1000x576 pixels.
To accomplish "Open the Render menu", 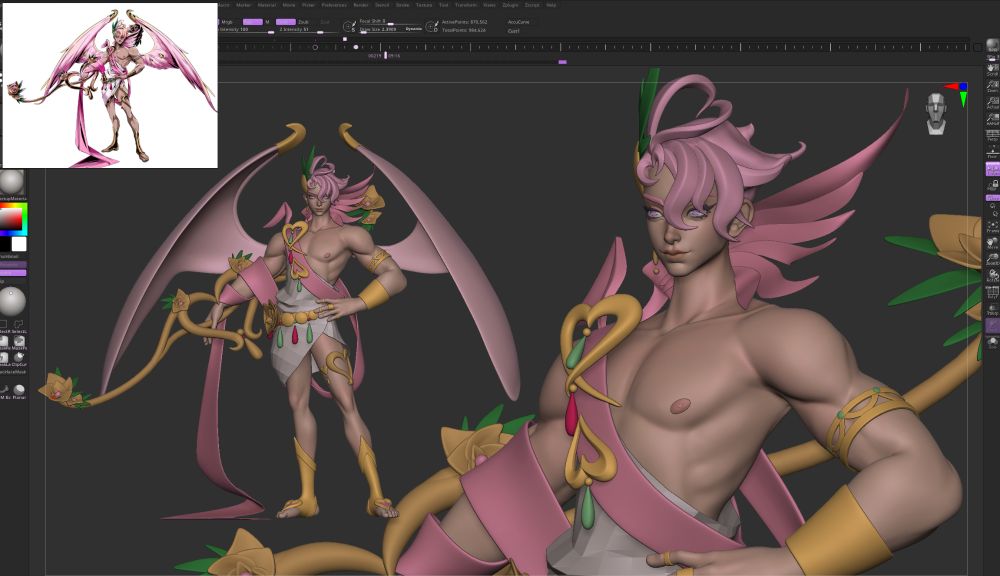I will click(360, 4).
